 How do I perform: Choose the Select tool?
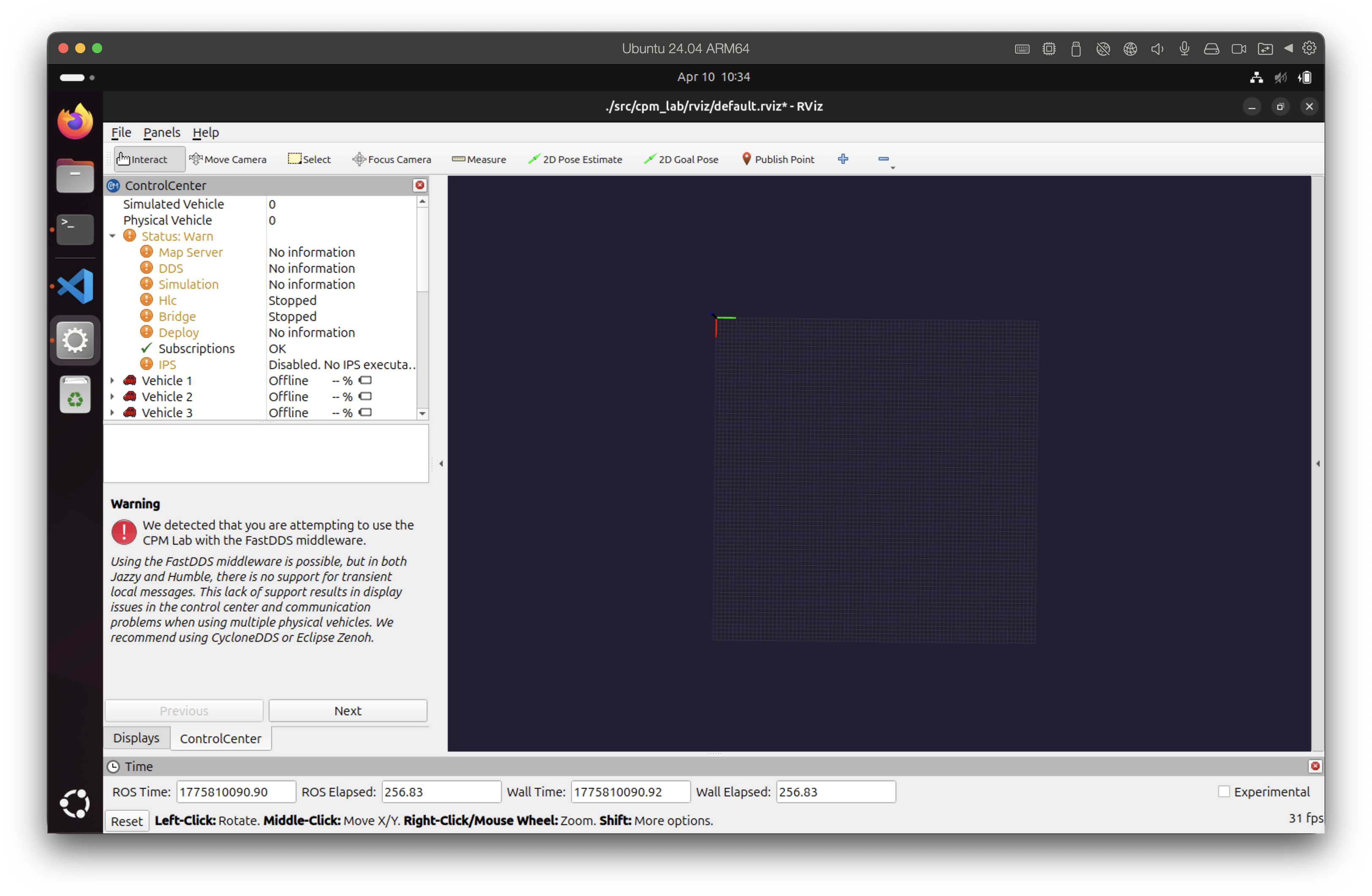tap(309, 159)
